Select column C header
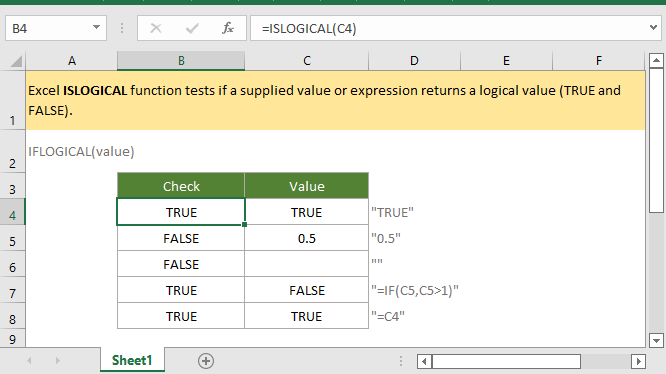Image resolution: width=666 pixels, height=374 pixels. coord(307,61)
